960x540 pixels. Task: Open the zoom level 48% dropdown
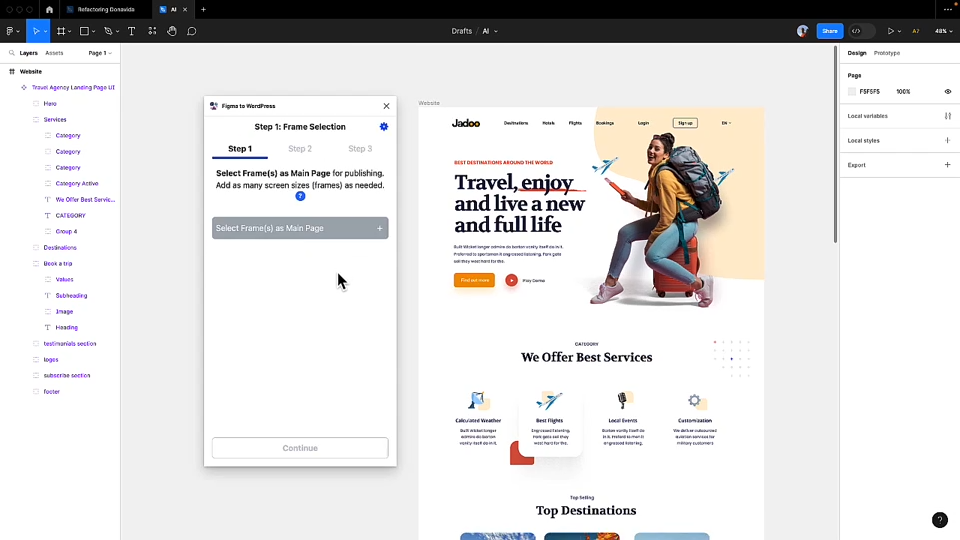943,31
